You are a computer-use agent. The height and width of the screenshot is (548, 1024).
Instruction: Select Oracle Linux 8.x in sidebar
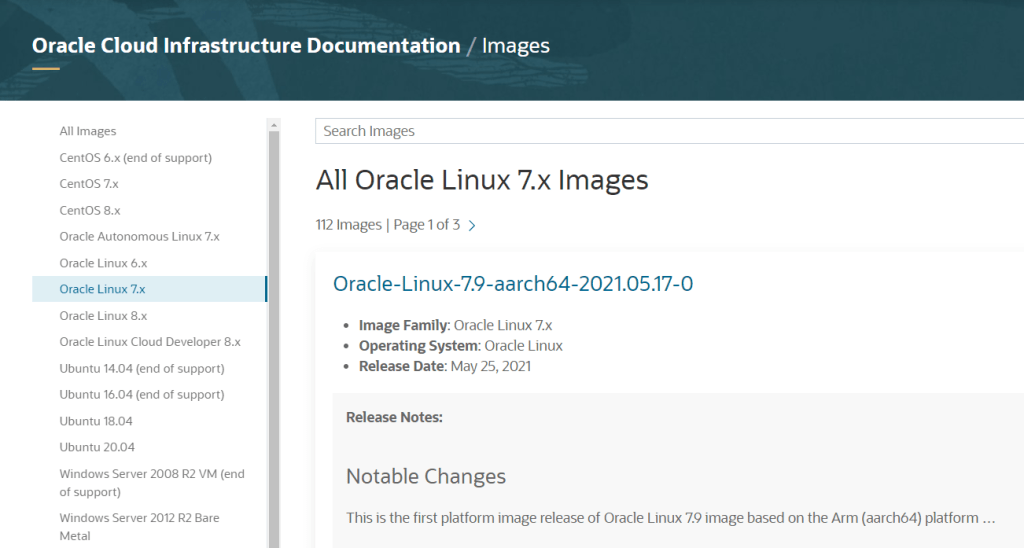coord(103,315)
